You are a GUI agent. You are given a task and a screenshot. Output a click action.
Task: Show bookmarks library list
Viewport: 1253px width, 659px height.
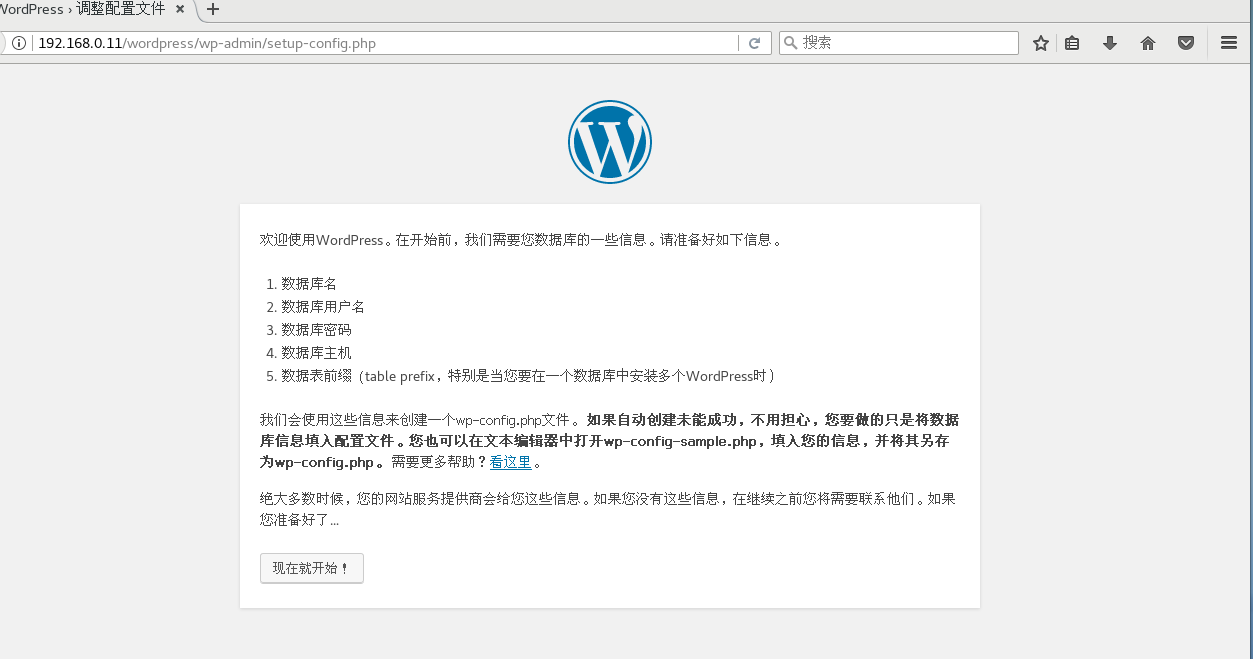click(x=1072, y=43)
